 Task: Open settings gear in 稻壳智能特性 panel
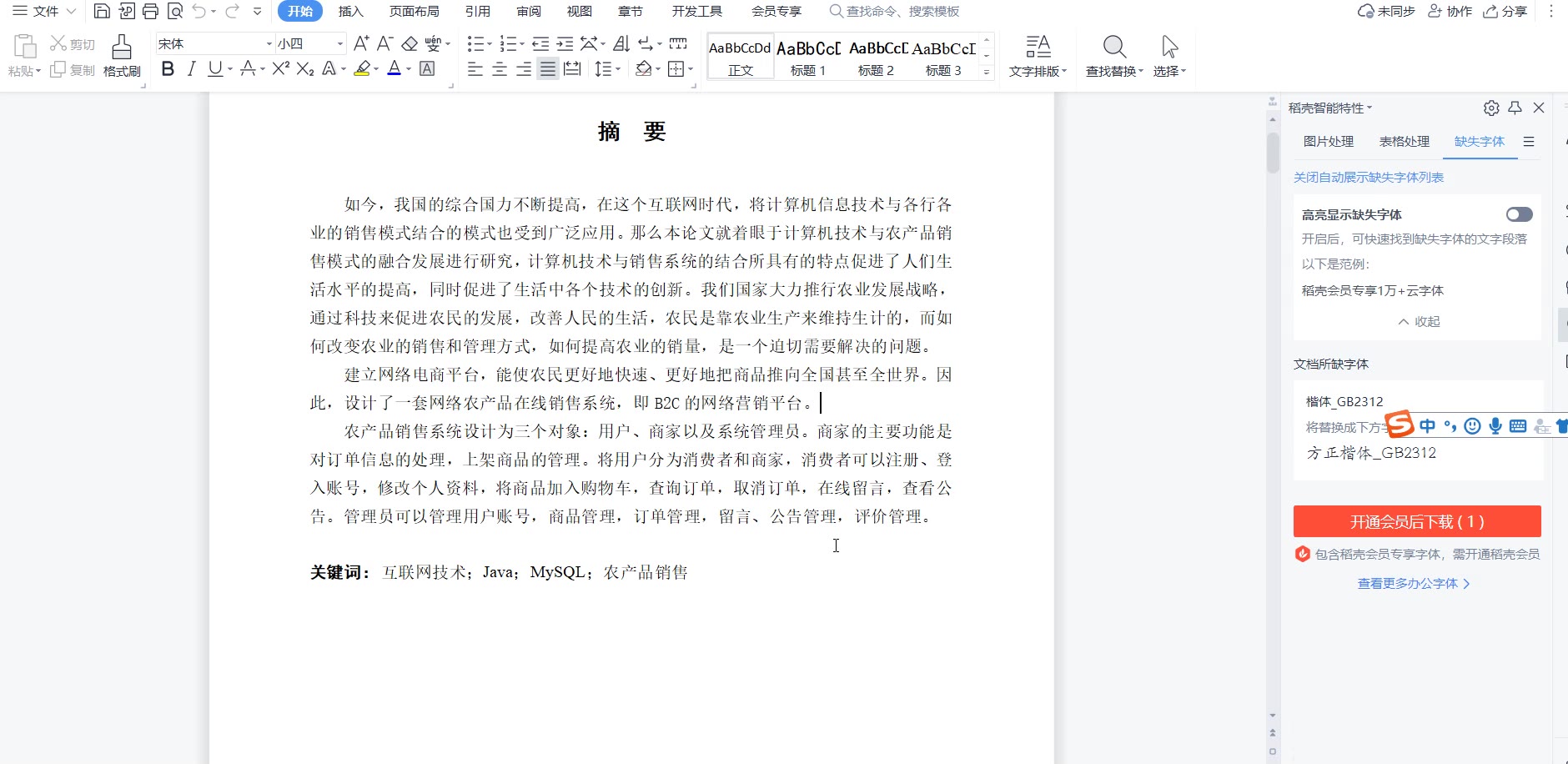1491,108
